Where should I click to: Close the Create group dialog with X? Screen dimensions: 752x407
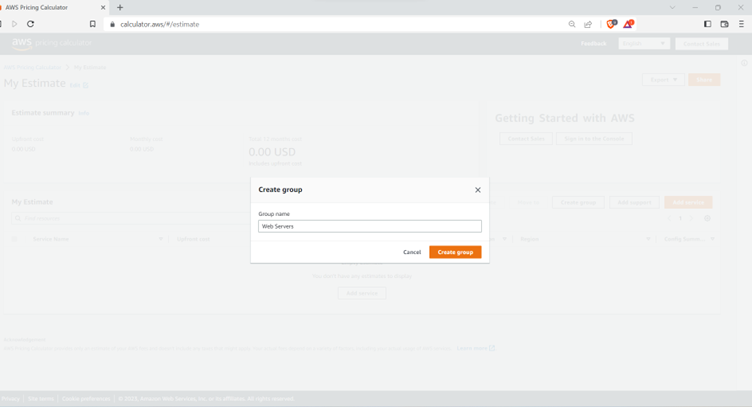click(x=477, y=190)
